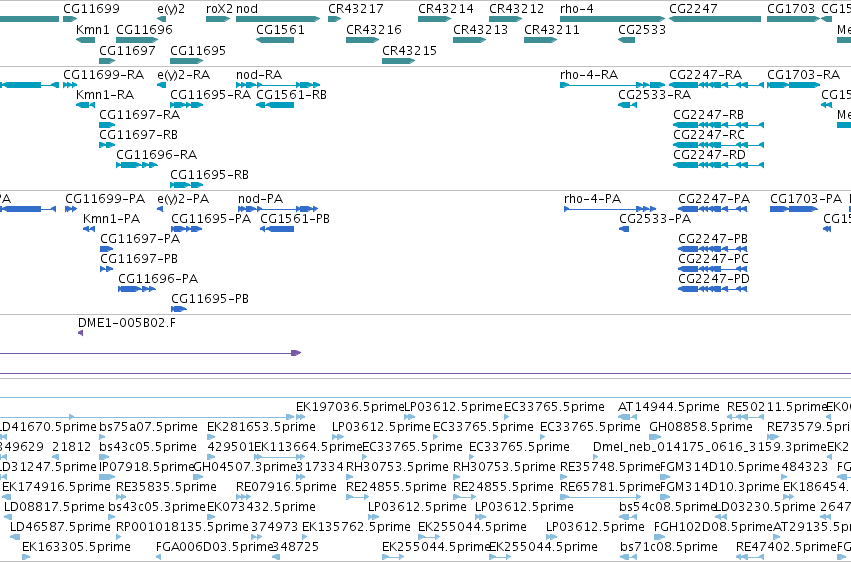Select the e(y)2 gene label
851x562 pixels.
click(x=171, y=9)
